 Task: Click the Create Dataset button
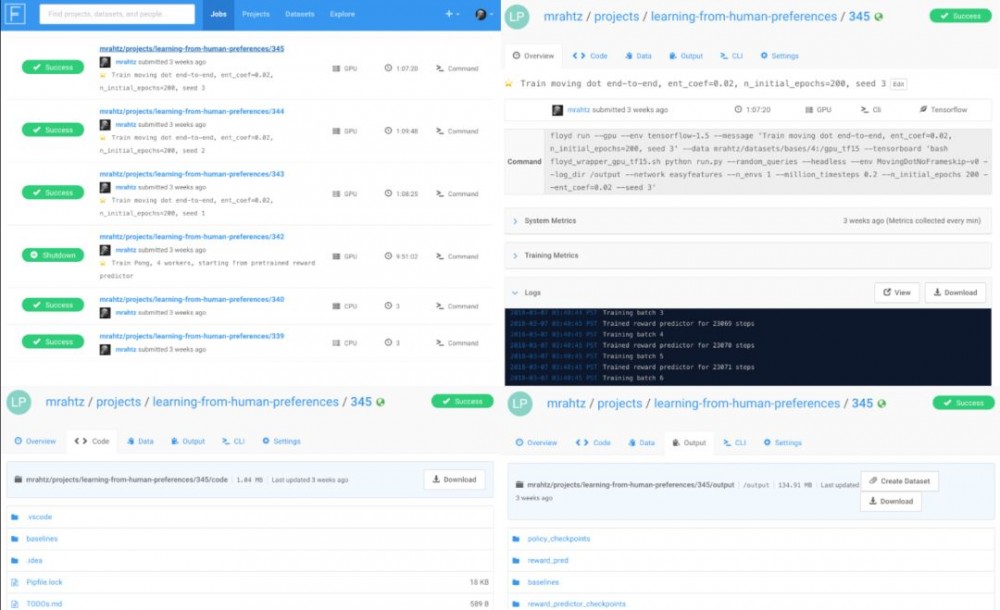pos(899,481)
